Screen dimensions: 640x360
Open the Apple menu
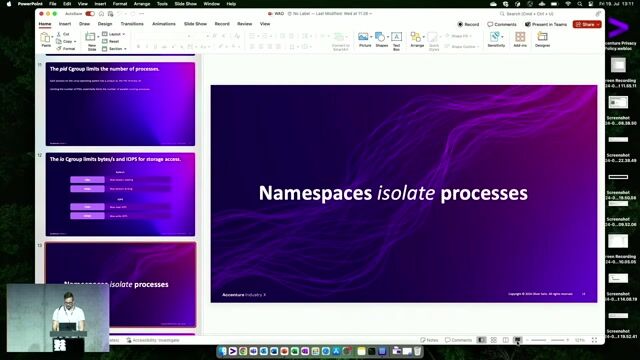coord(9,4)
